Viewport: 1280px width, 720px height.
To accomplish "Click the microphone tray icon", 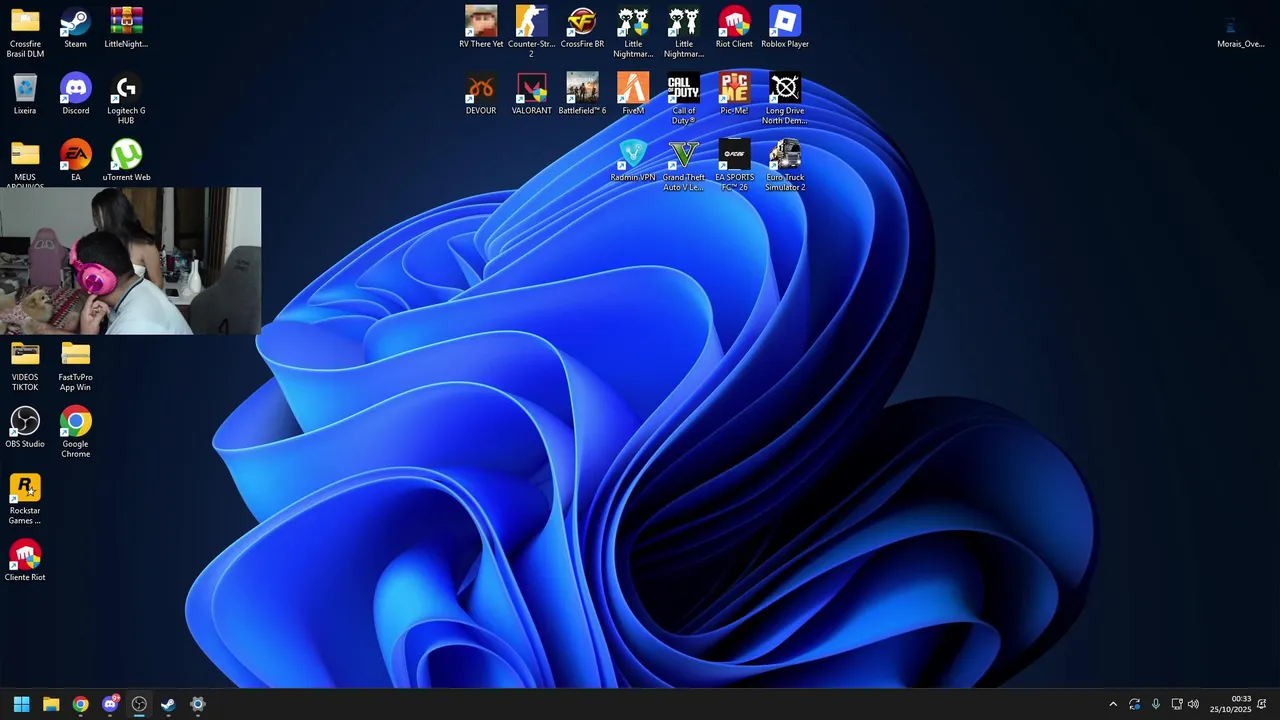I will tap(1156, 705).
